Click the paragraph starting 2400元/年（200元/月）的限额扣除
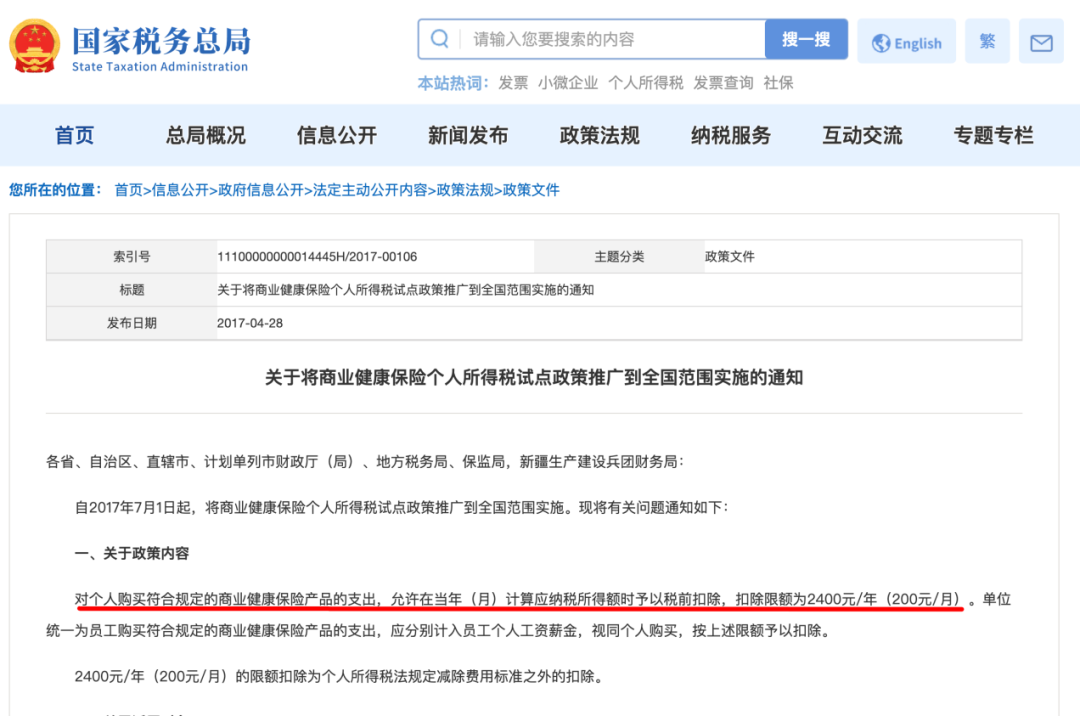 pyautogui.click(x=340, y=677)
